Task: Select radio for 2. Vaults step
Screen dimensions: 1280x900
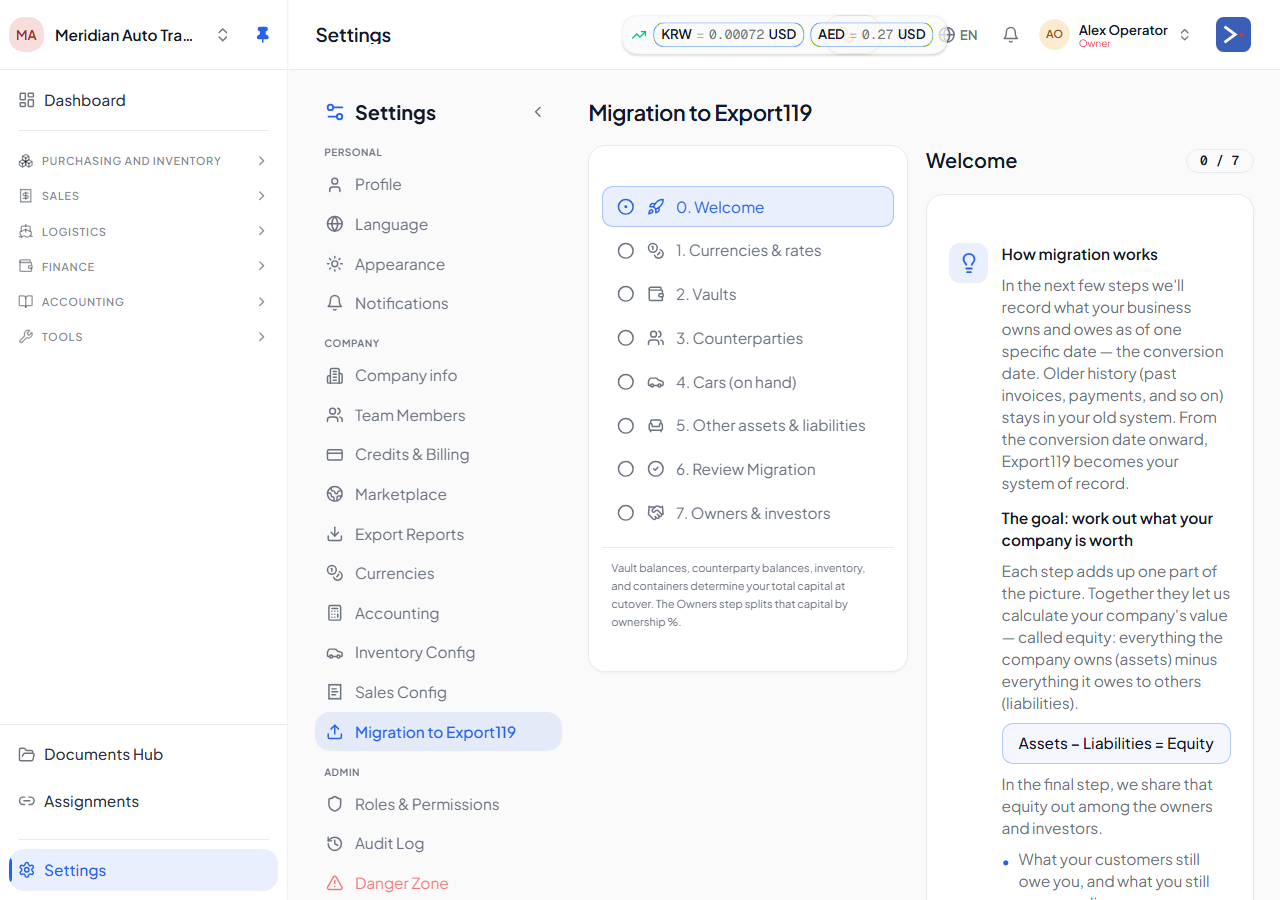Action: pyautogui.click(x=626, y=294)
